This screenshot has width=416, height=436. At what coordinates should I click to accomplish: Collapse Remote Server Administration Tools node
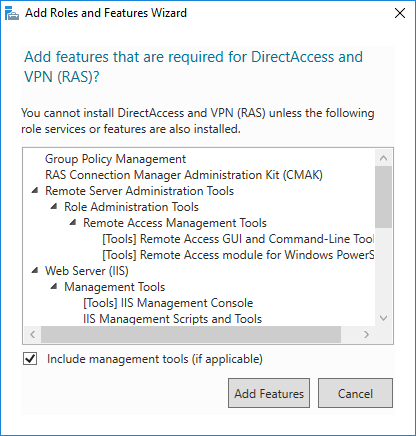[x=35, y=191]
